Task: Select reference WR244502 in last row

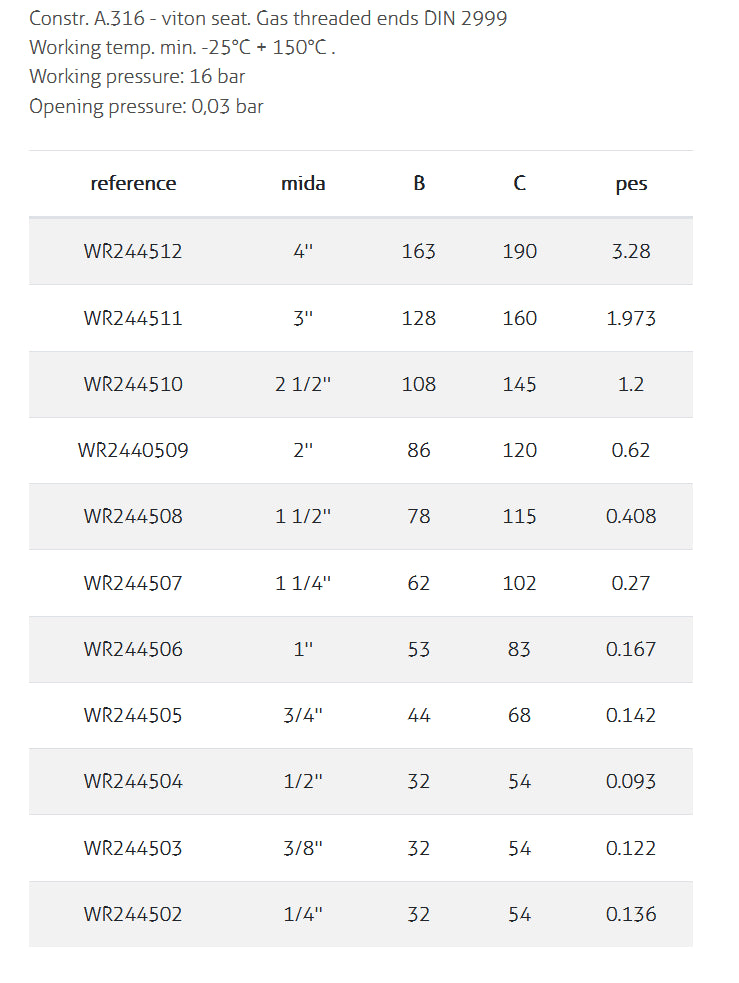Action: point(133,914)
